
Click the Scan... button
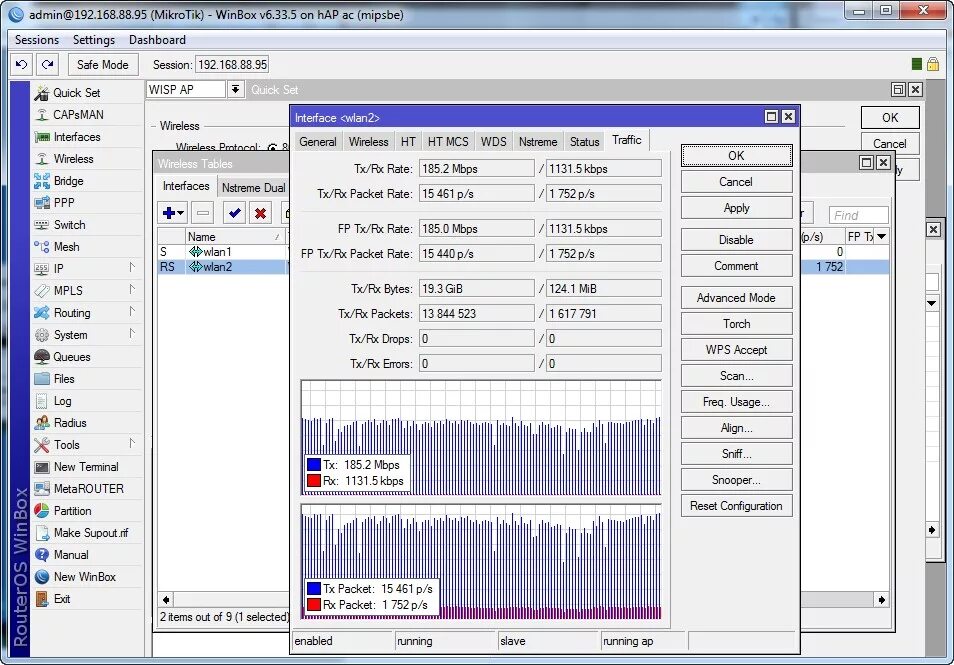(x=736, y=376)
